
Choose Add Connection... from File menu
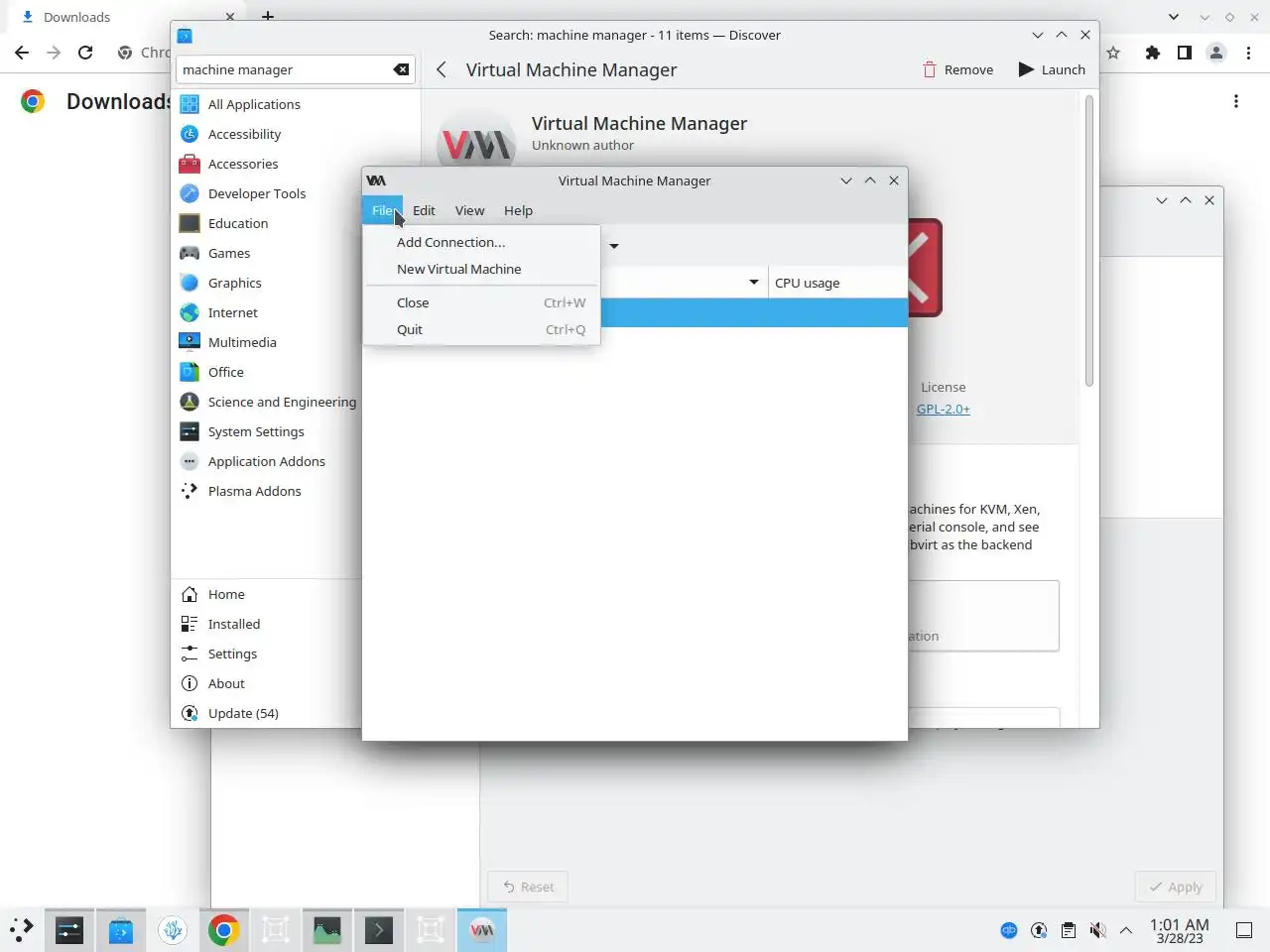click(x=481, y=242)
